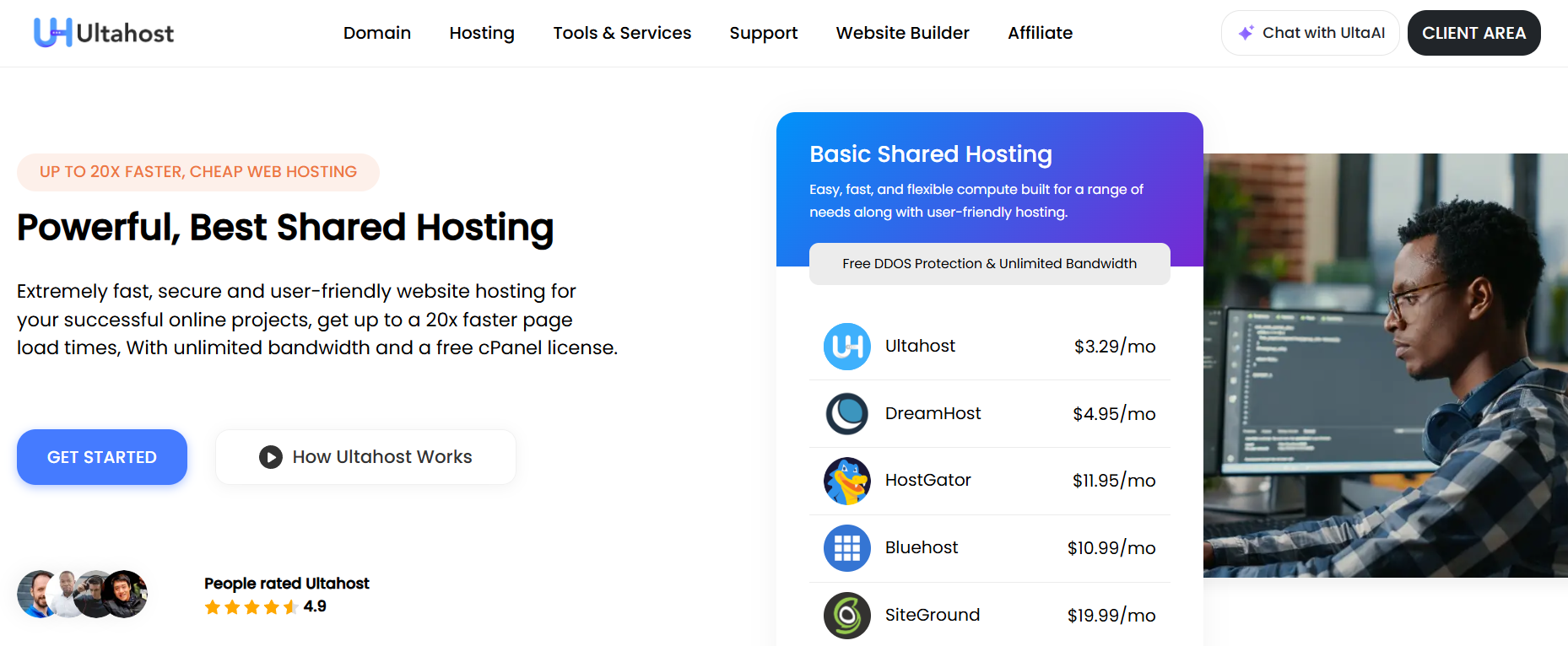The width and height of the screenshot is (1568, 646).
Task: Select the DreamHost provider name
Action: 933,413
